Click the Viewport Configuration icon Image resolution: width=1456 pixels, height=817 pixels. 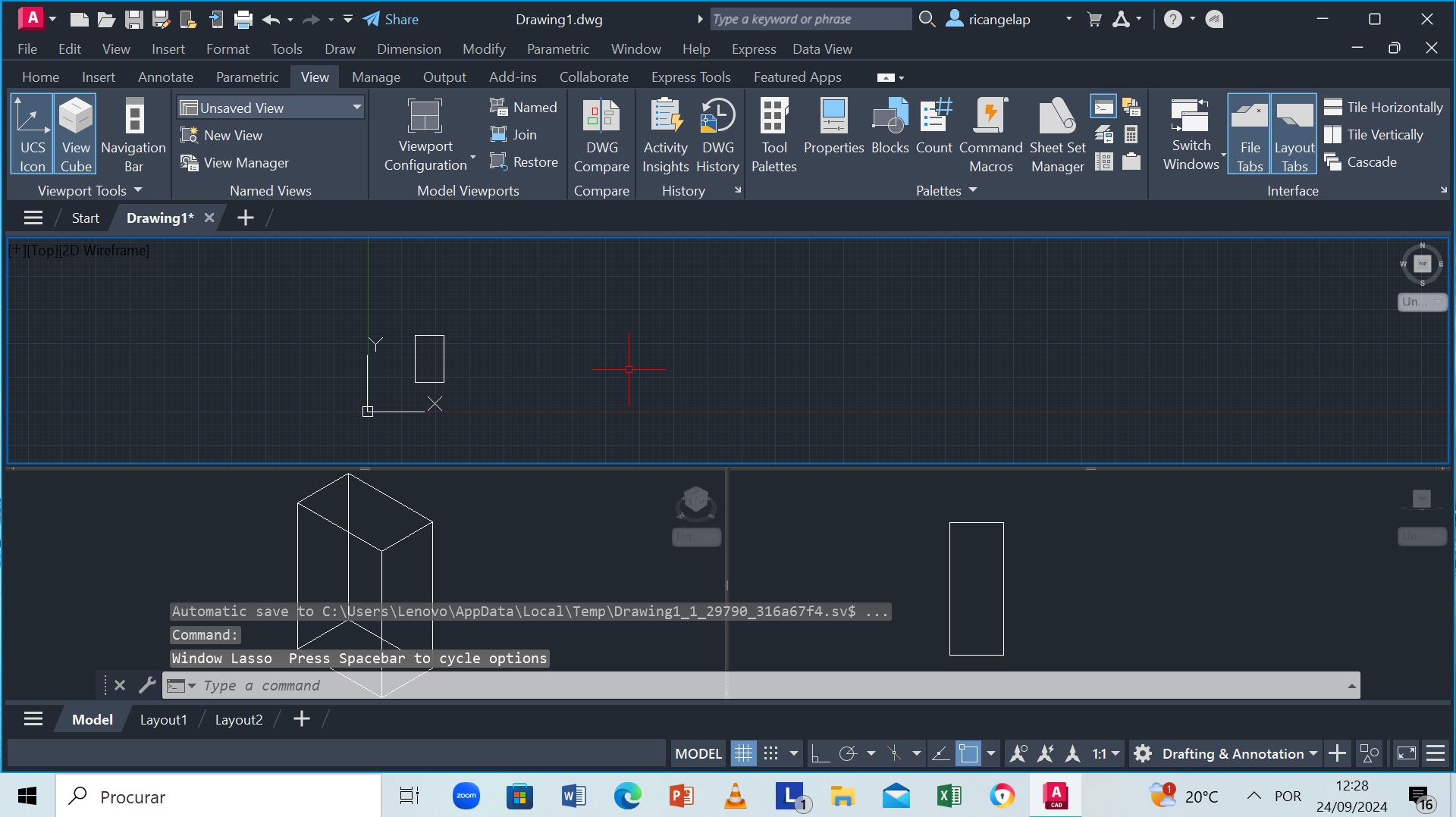pos(425,116)
